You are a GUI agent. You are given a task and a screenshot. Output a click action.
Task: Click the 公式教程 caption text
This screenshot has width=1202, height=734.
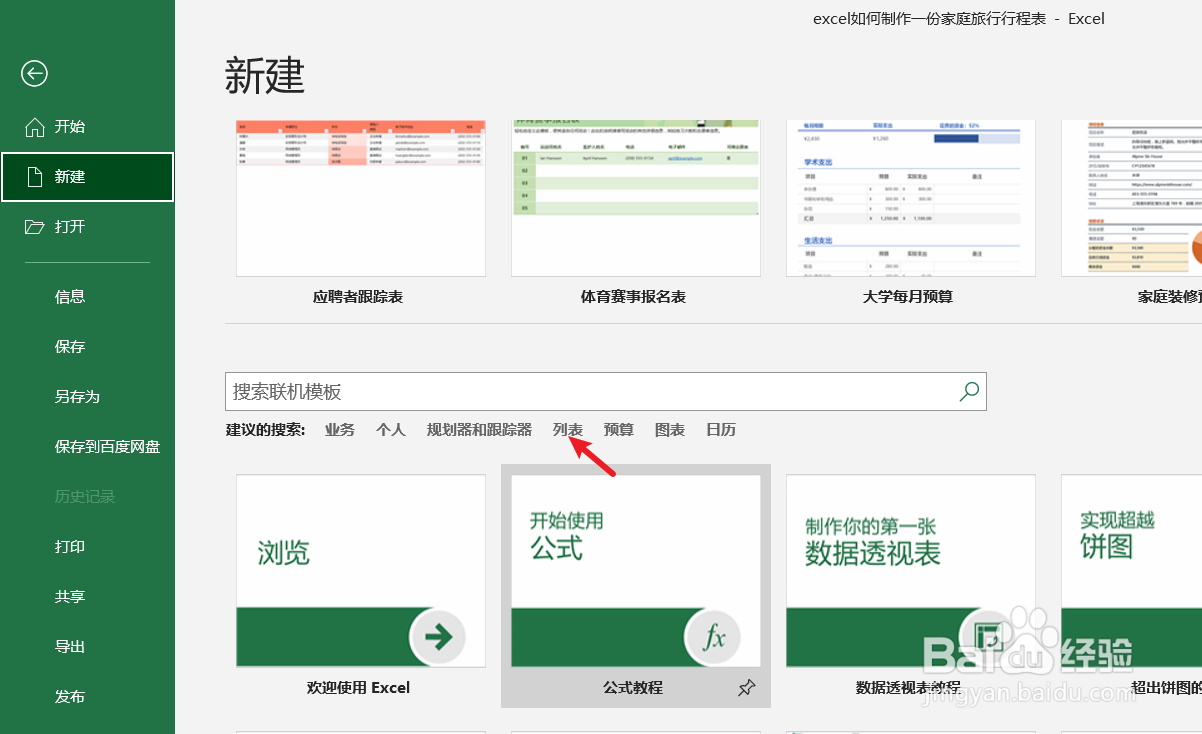pyautogui.click(x=633, y=688)
